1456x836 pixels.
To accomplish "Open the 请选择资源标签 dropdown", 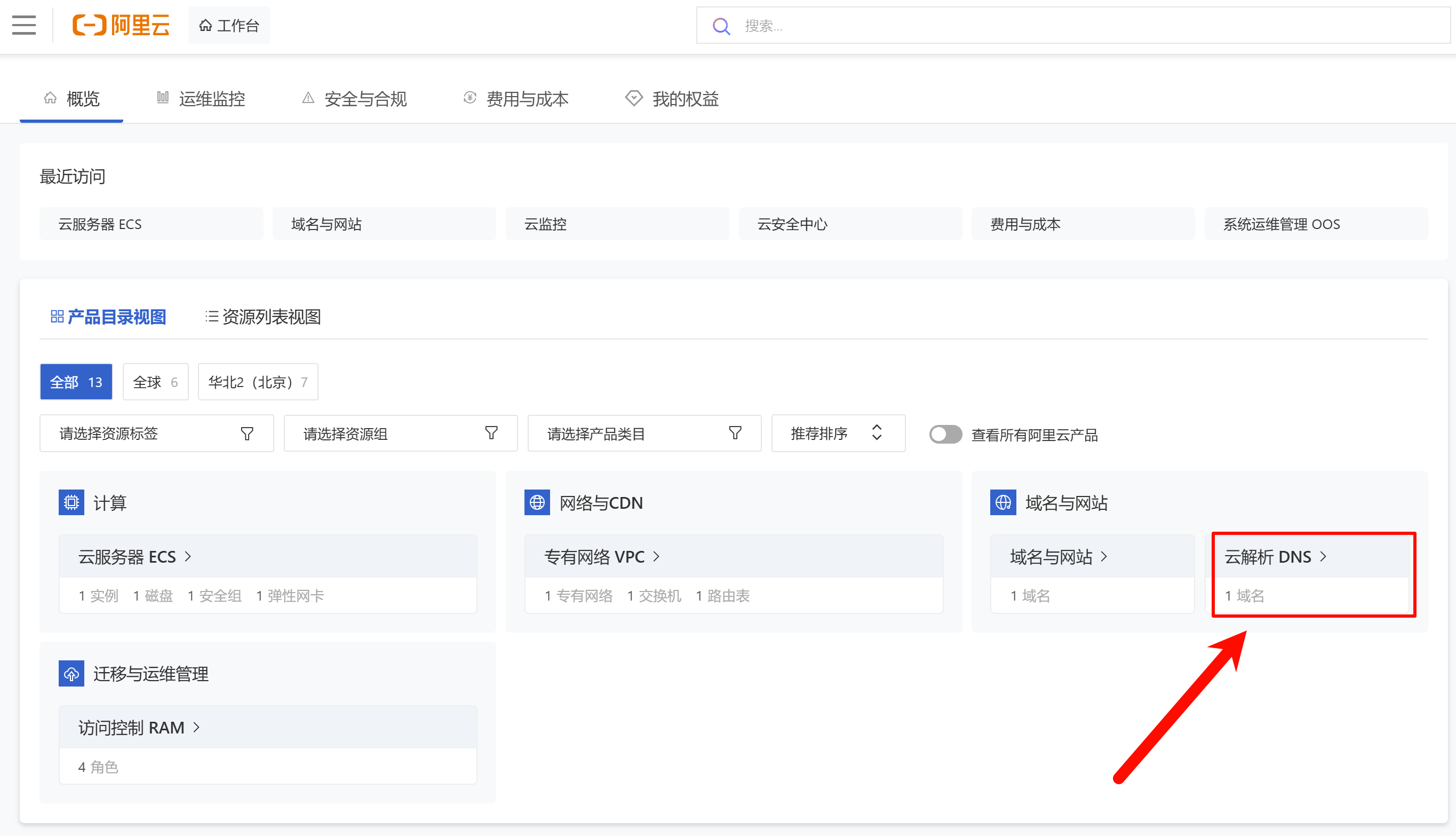I will [156, 433].
